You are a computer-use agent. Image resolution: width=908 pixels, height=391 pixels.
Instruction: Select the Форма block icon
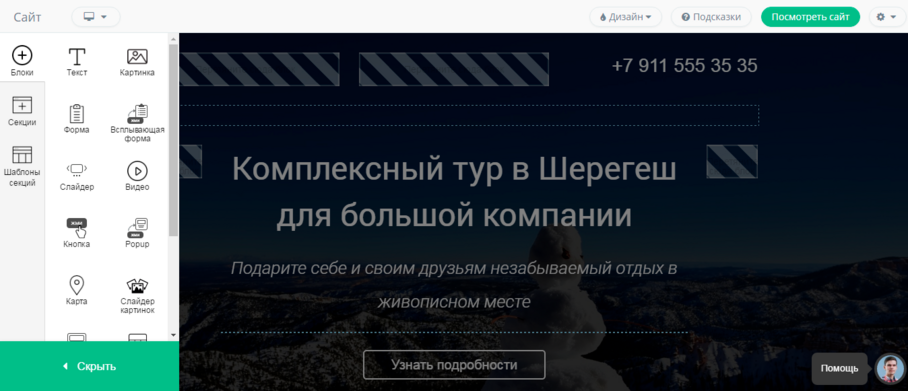76,119
